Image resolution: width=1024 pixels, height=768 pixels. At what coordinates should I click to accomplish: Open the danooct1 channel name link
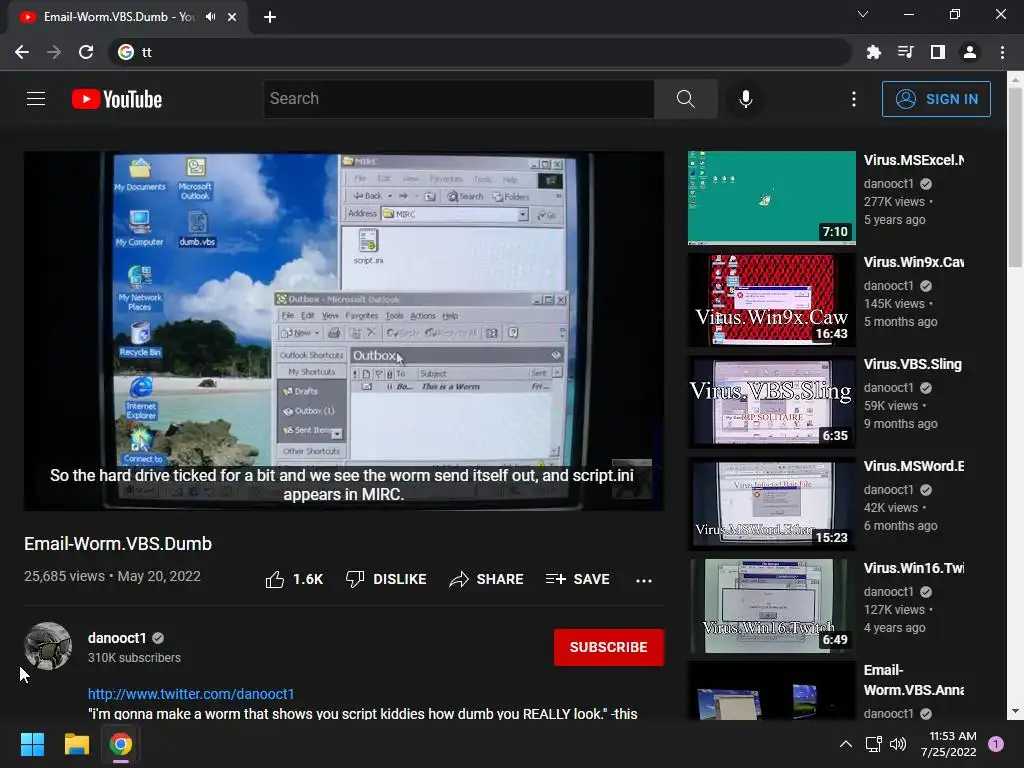coord(117,638)
